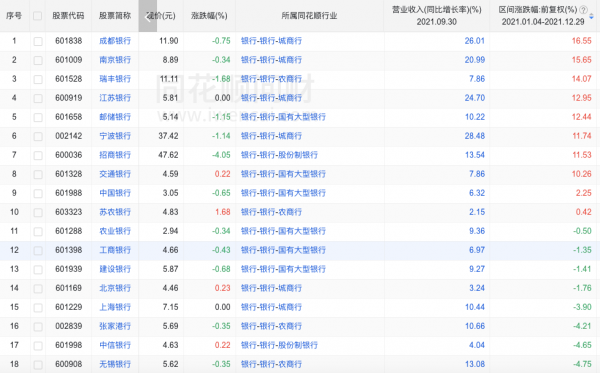Image resolution: width=600 pixels, height=373 pixels.
Task: Click stock code 002142
Action: coord(68,136)
